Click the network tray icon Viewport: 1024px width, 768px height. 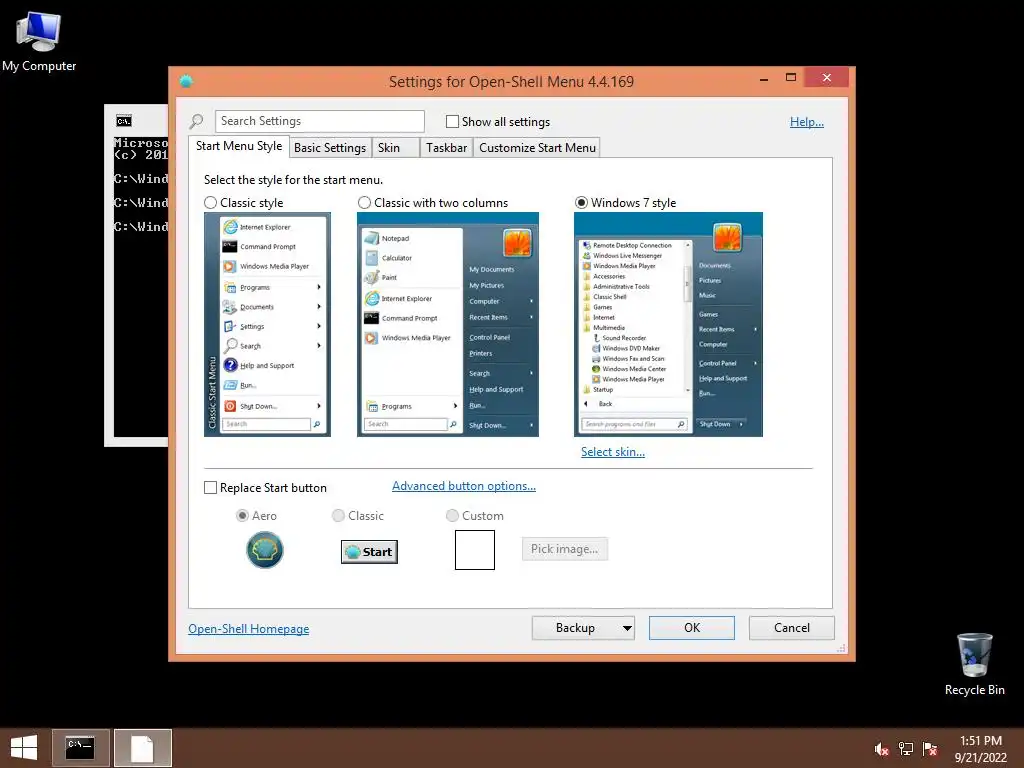click(906, 749)
